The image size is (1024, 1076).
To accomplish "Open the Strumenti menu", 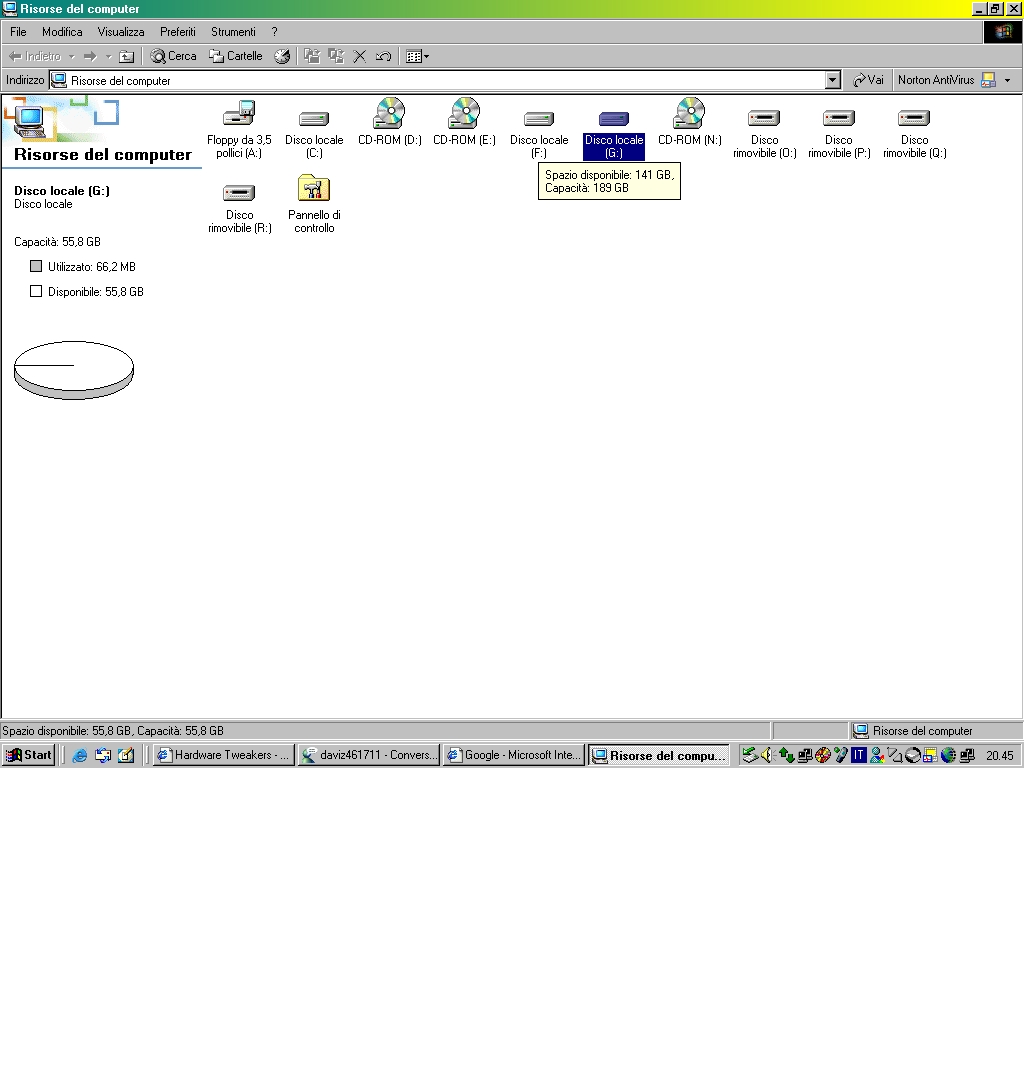I will coord(233,32).
